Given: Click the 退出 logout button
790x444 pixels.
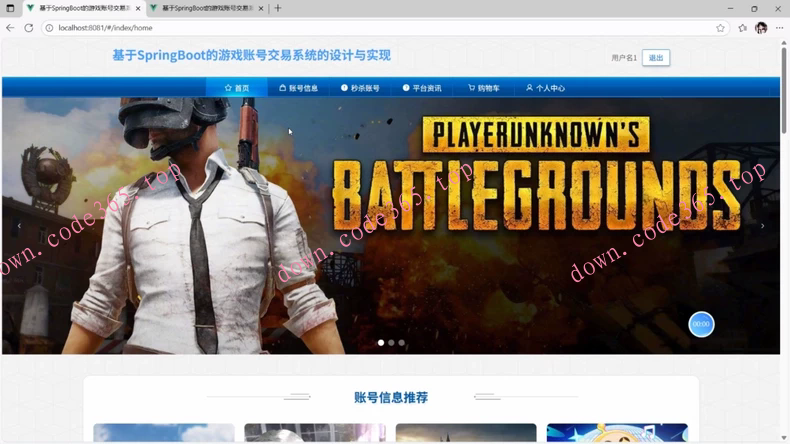Looking at the screenshot, I should pos(656,58).
